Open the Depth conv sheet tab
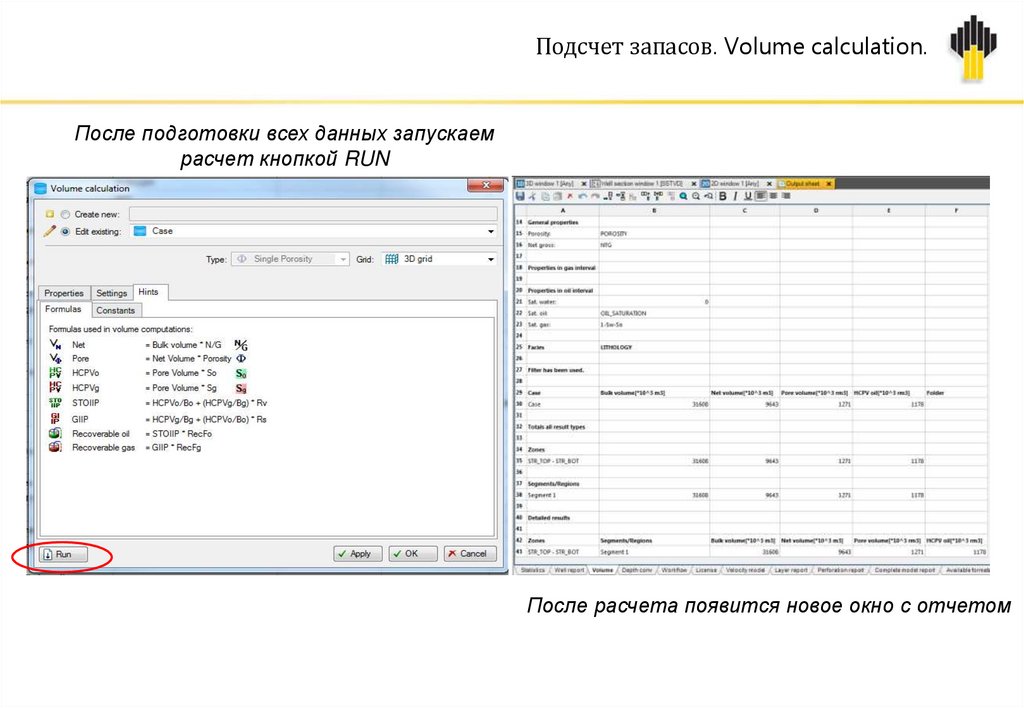The width and height of the screenshot is (1024, 708). coord(637,570)
